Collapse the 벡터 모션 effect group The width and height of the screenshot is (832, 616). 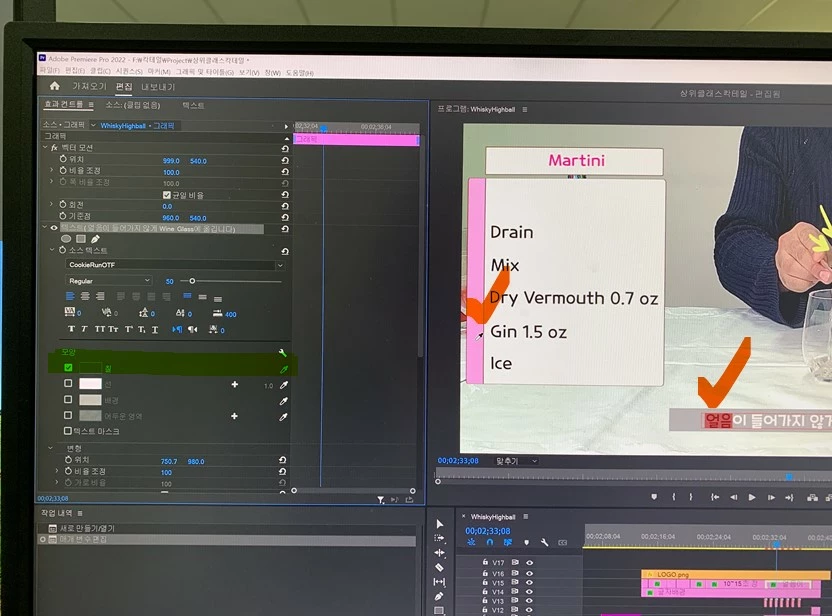click(45, 147)
